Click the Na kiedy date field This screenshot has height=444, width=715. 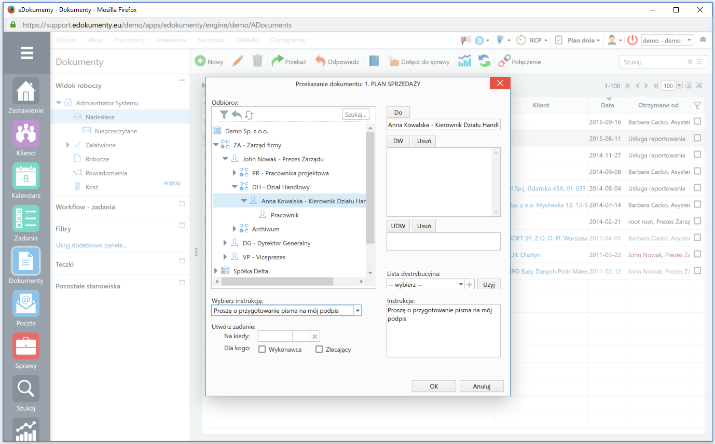coord(274,337)
